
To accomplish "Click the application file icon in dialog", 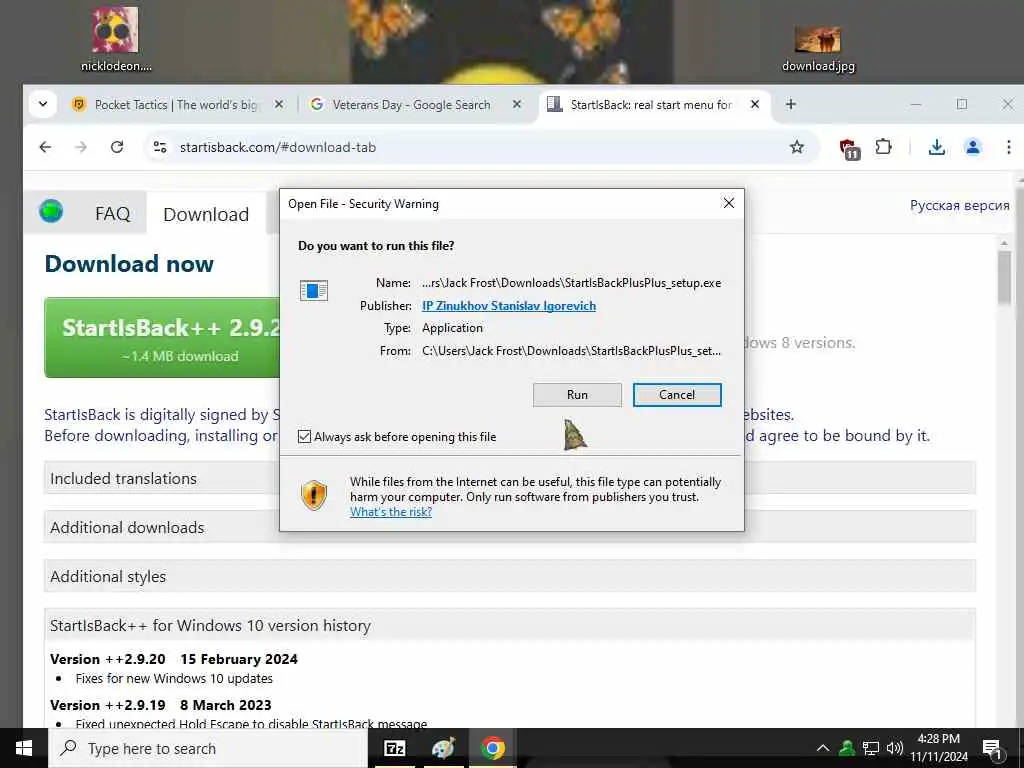I will (313, 290).
